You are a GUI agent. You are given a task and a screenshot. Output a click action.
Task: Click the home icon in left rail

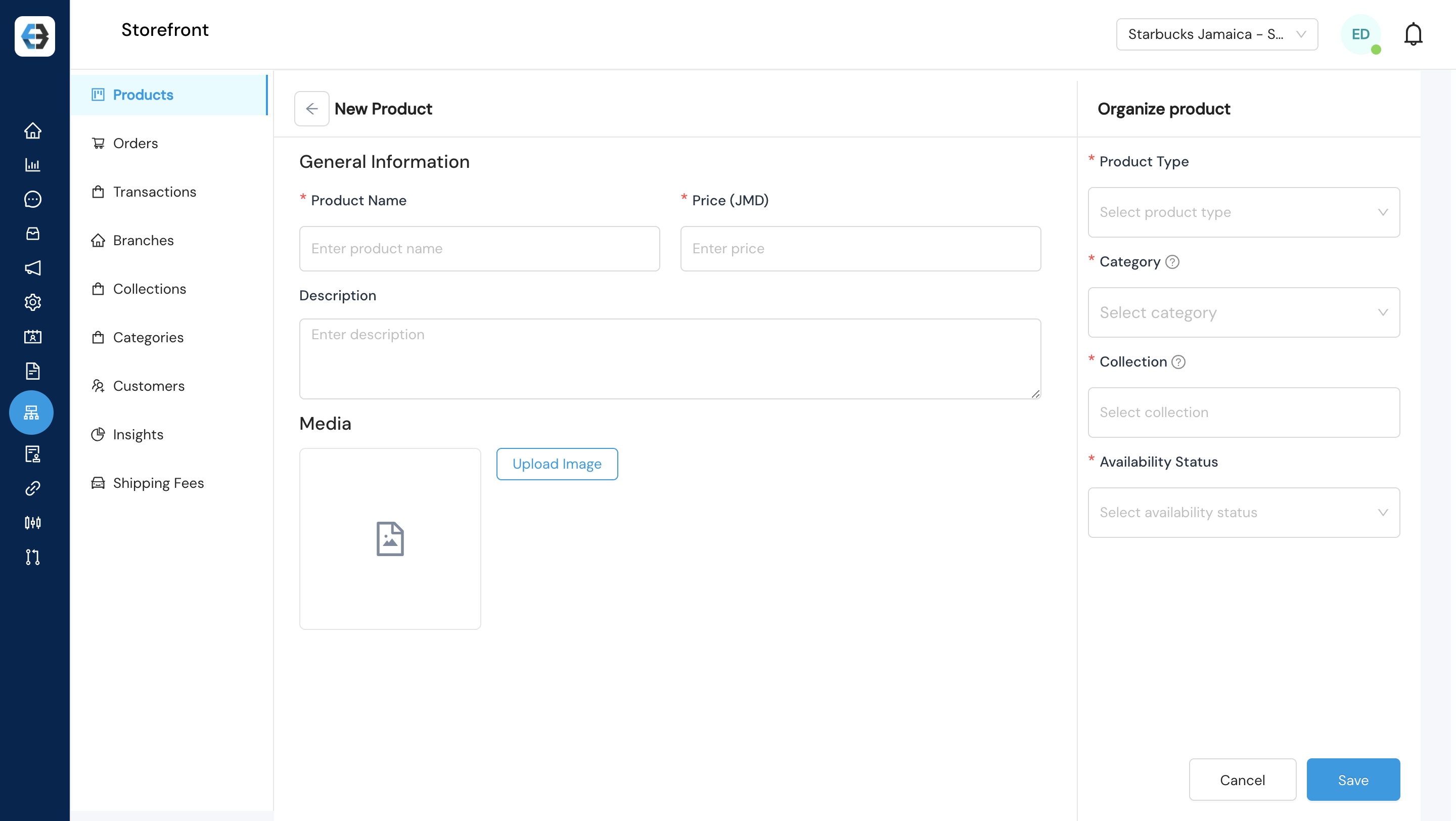point(32,130)
